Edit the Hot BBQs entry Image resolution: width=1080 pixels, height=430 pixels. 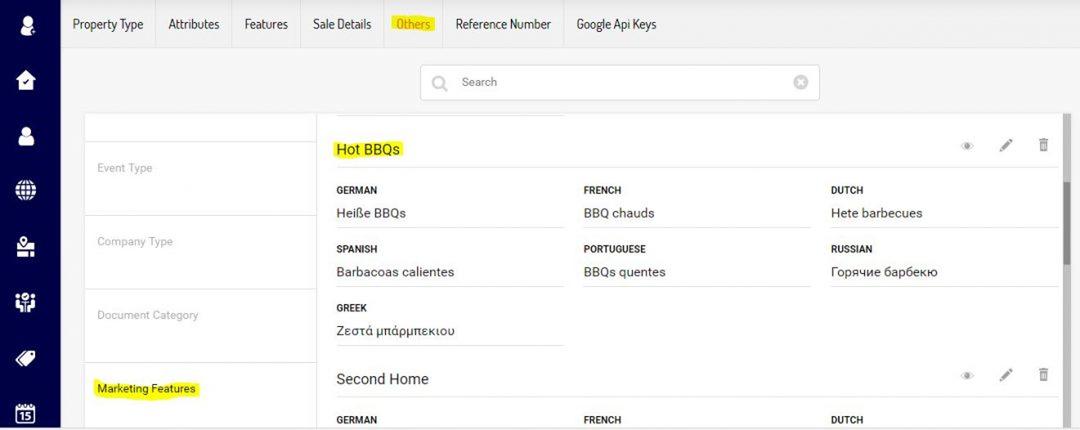pos(1006,146)
